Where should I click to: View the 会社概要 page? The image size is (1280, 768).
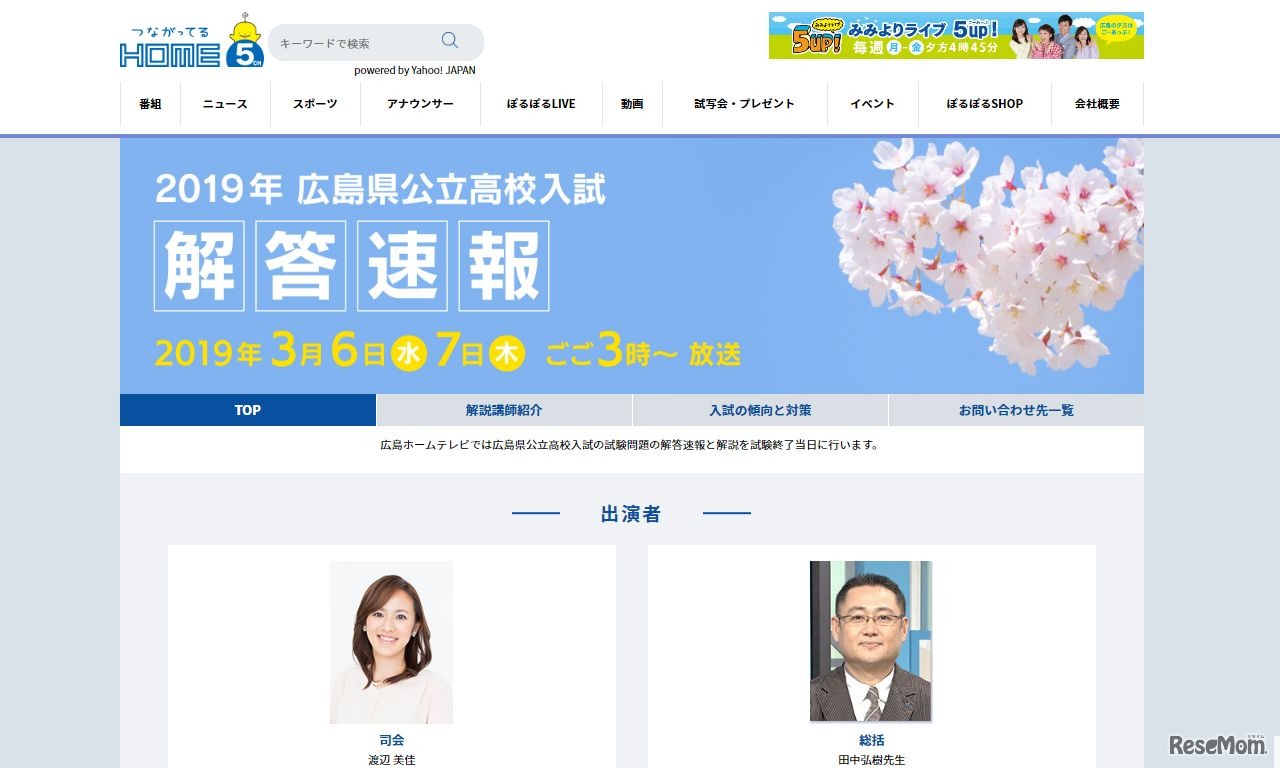(1097, 103)
